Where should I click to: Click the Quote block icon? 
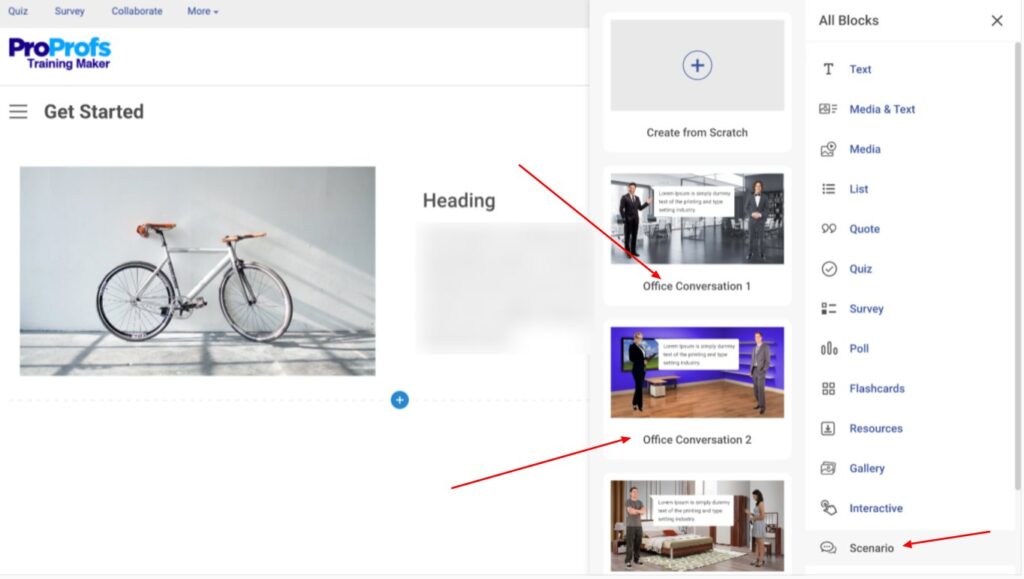click(828, 228)
